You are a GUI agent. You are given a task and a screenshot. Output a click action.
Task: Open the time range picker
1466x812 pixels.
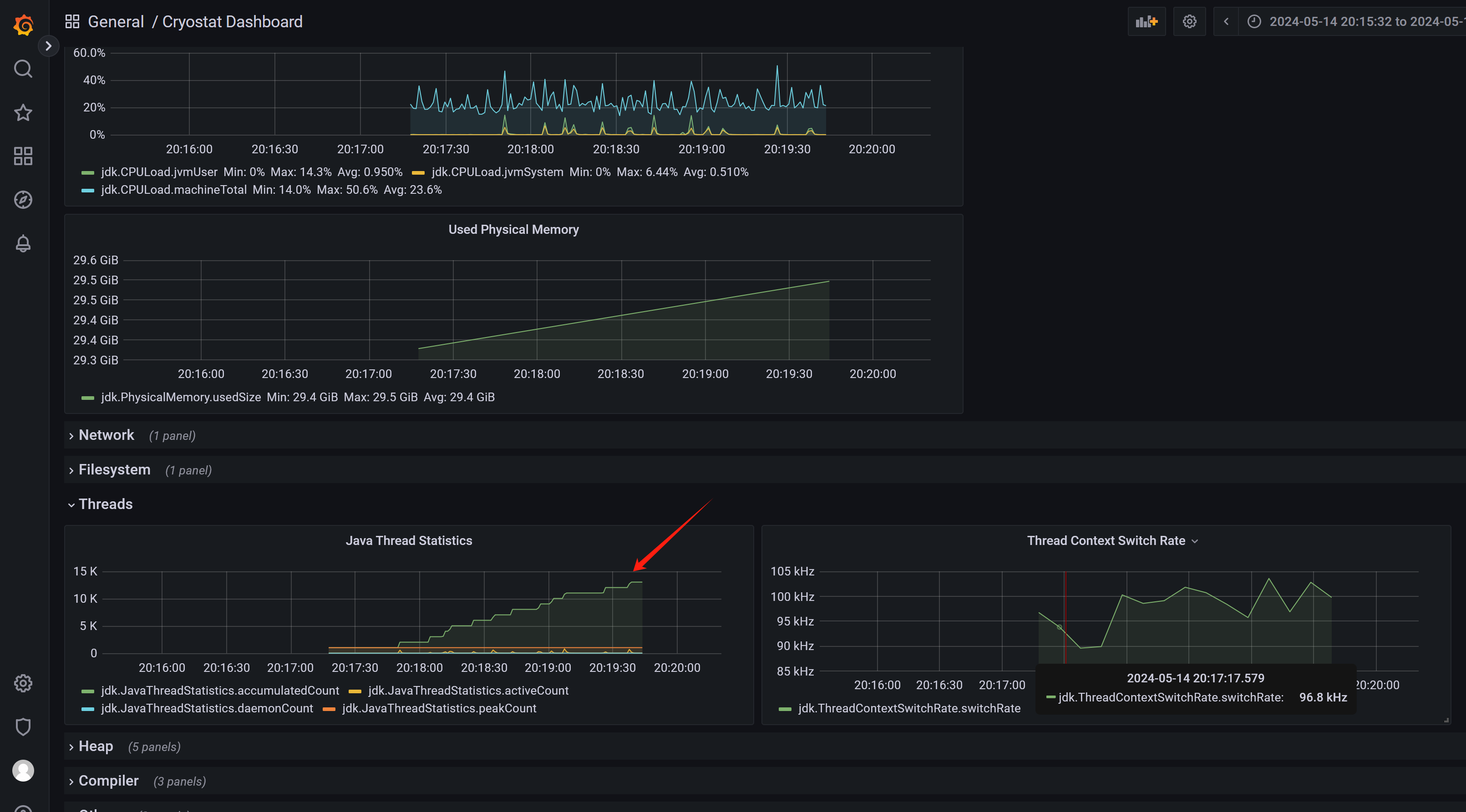[x=1360, y=22]
